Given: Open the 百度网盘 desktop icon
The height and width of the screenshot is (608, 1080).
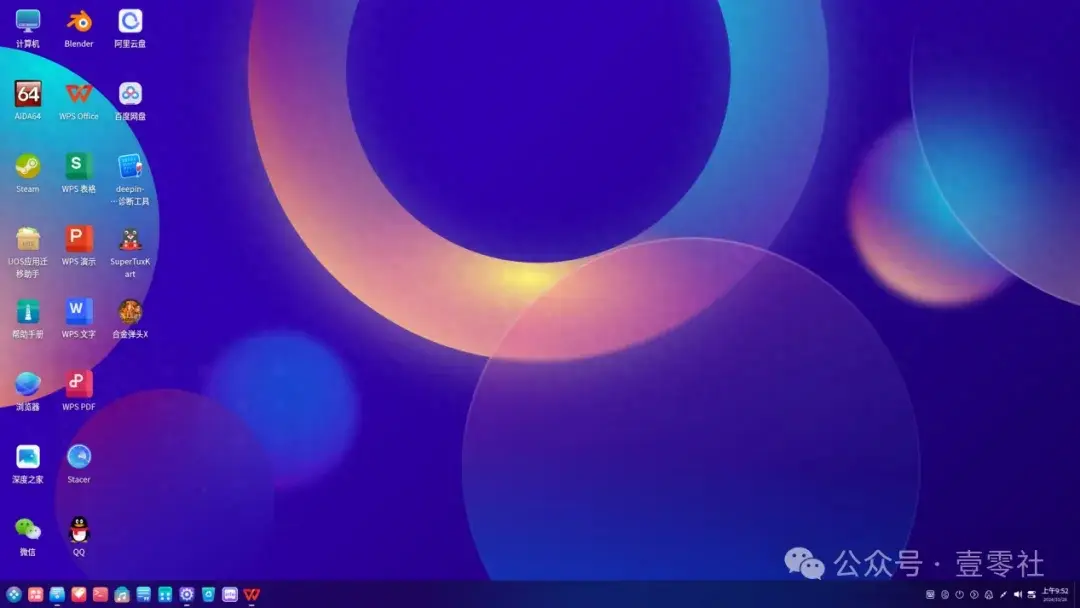Looking at the screenshot, I should coord(130,101).
